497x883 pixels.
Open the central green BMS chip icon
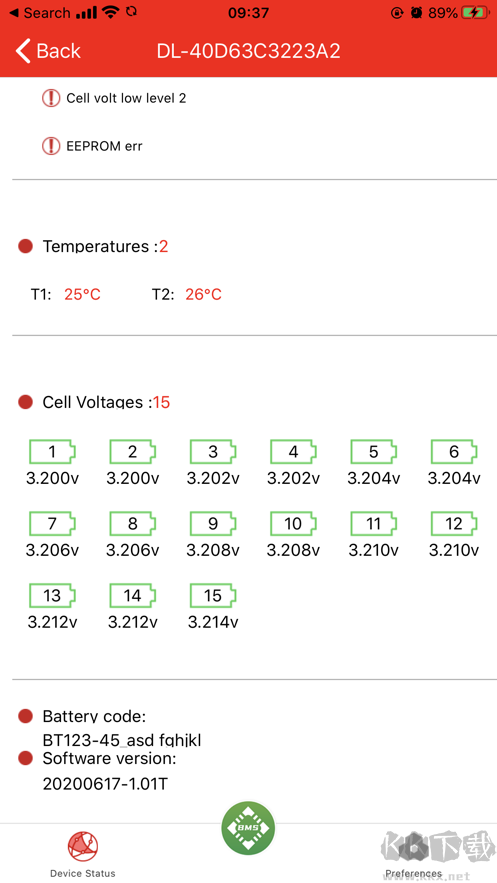click(248, 828)
